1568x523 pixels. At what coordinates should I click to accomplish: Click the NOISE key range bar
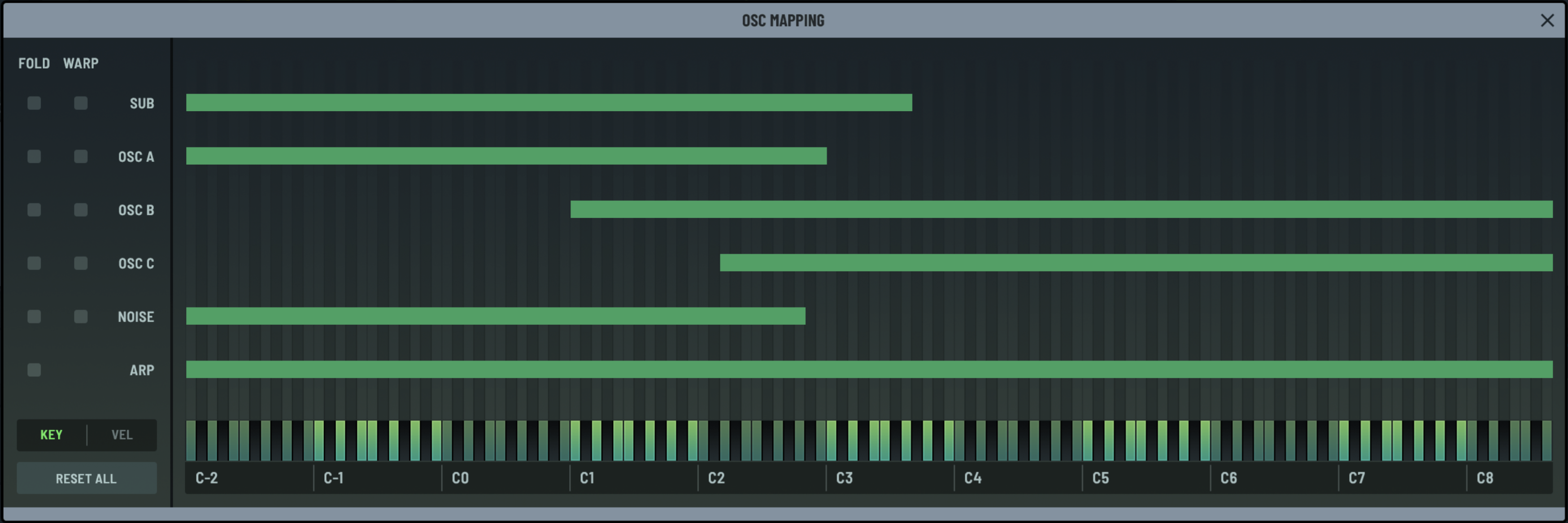(x=496, y=316)
